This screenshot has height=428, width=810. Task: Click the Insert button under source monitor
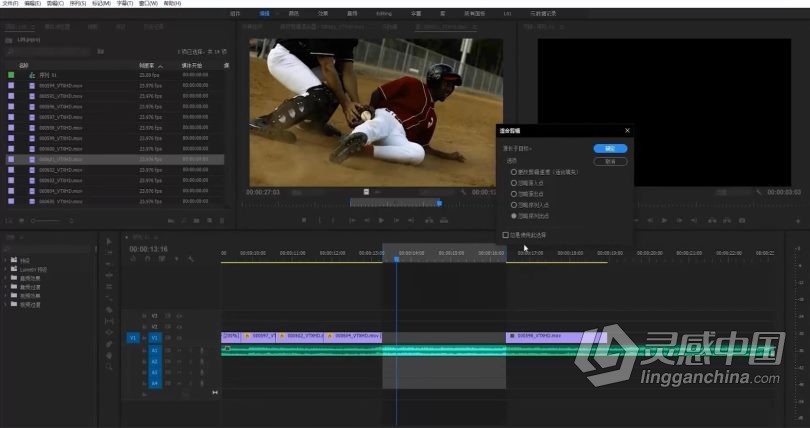point(429,220)
